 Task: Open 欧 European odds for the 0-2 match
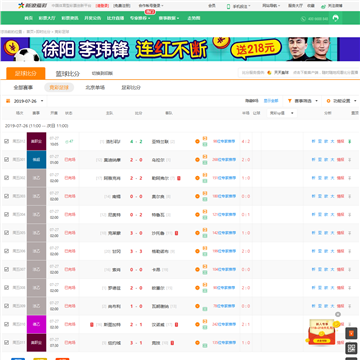(x=326, y=215)
